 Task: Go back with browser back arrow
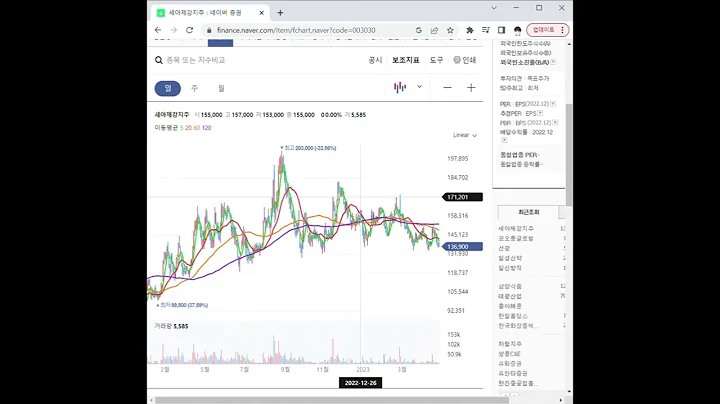(x=158, y=30)
